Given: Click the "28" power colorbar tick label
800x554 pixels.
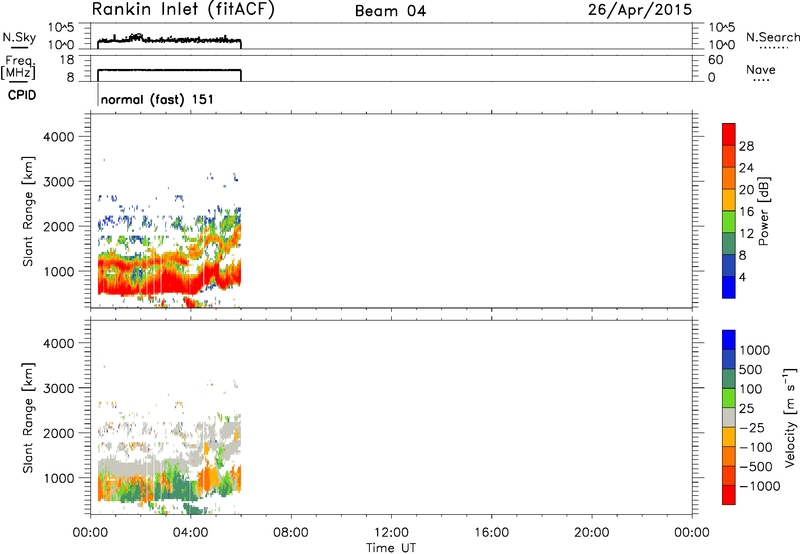Looking at the screenshot, I should 746,146.
